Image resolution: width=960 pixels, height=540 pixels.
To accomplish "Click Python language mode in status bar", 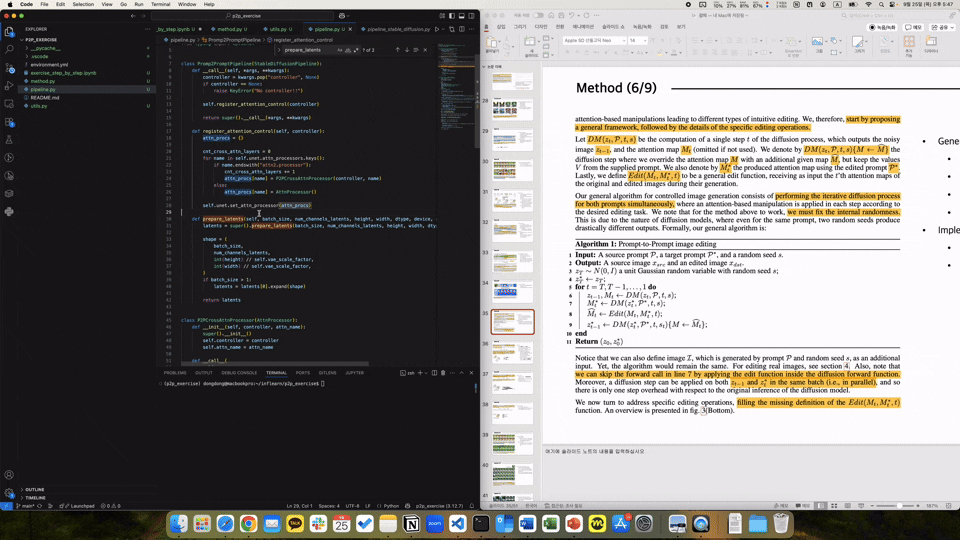I will click(x=391, y=506).
